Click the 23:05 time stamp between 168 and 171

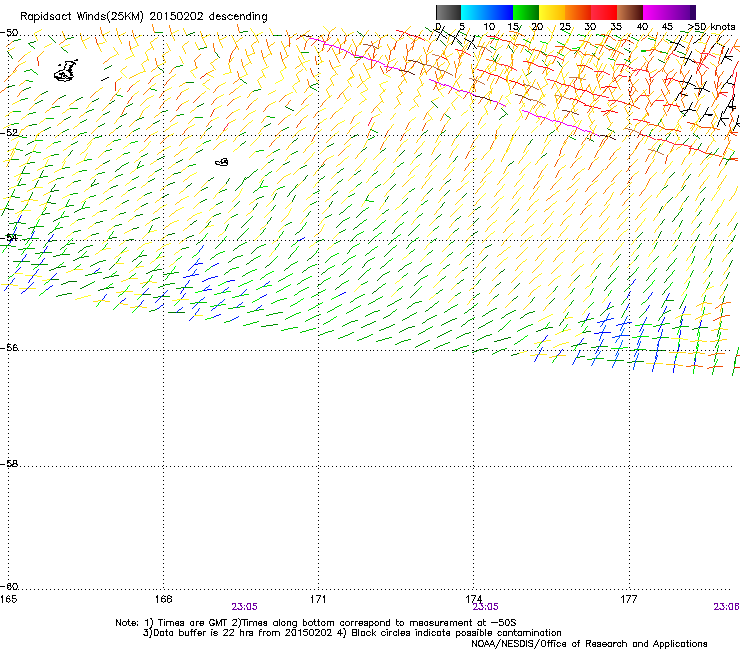[244, 607]
